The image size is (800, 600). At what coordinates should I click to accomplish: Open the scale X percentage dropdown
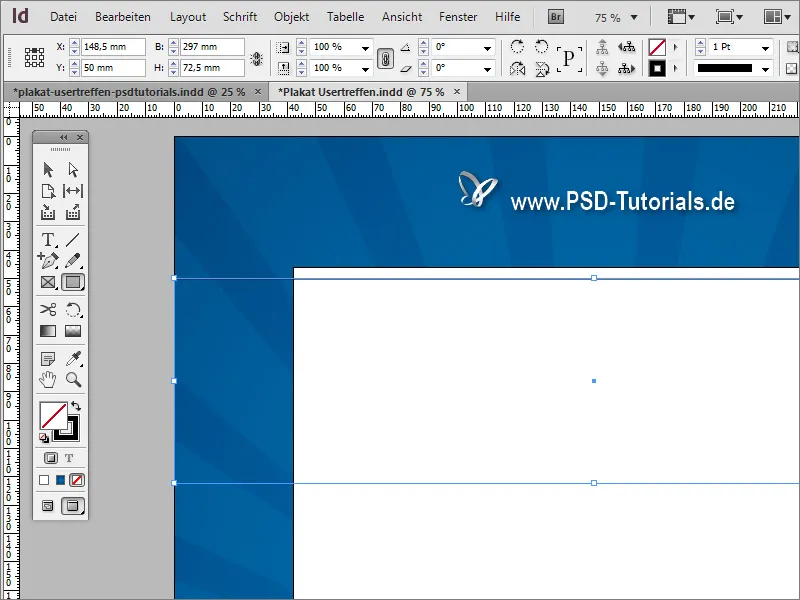(365, 47)
